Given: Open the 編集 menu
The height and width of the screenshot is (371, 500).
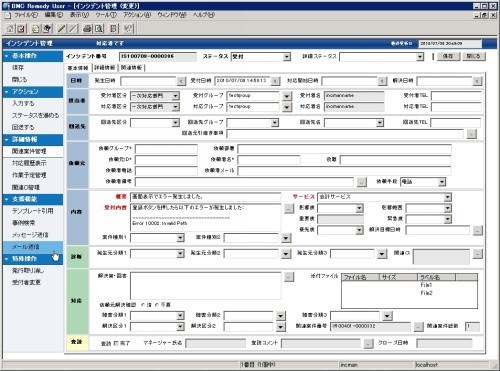Looking at the screenshot, I should (x=53, y=15).
